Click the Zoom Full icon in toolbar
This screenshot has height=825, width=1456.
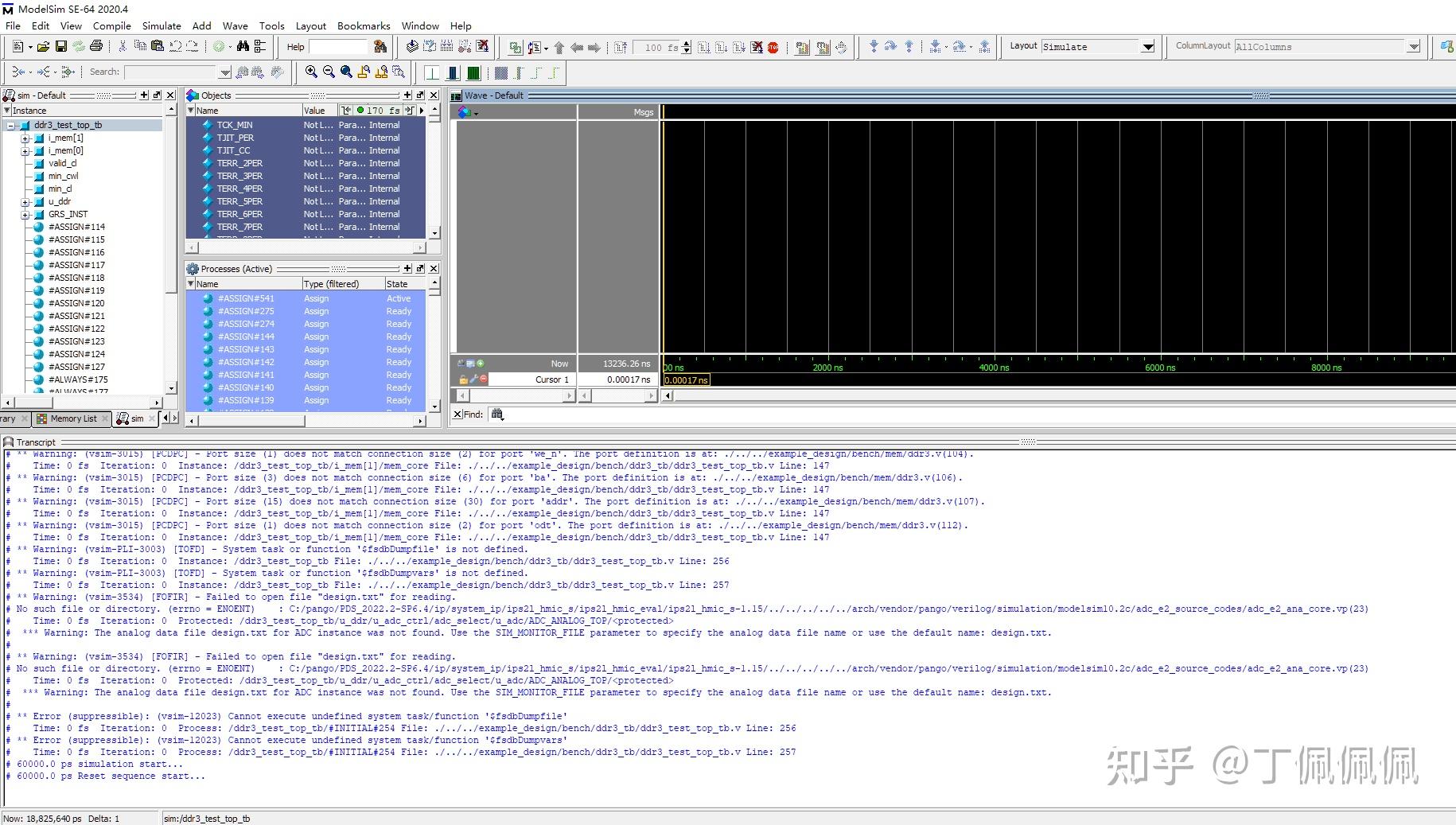click(346, 72)
